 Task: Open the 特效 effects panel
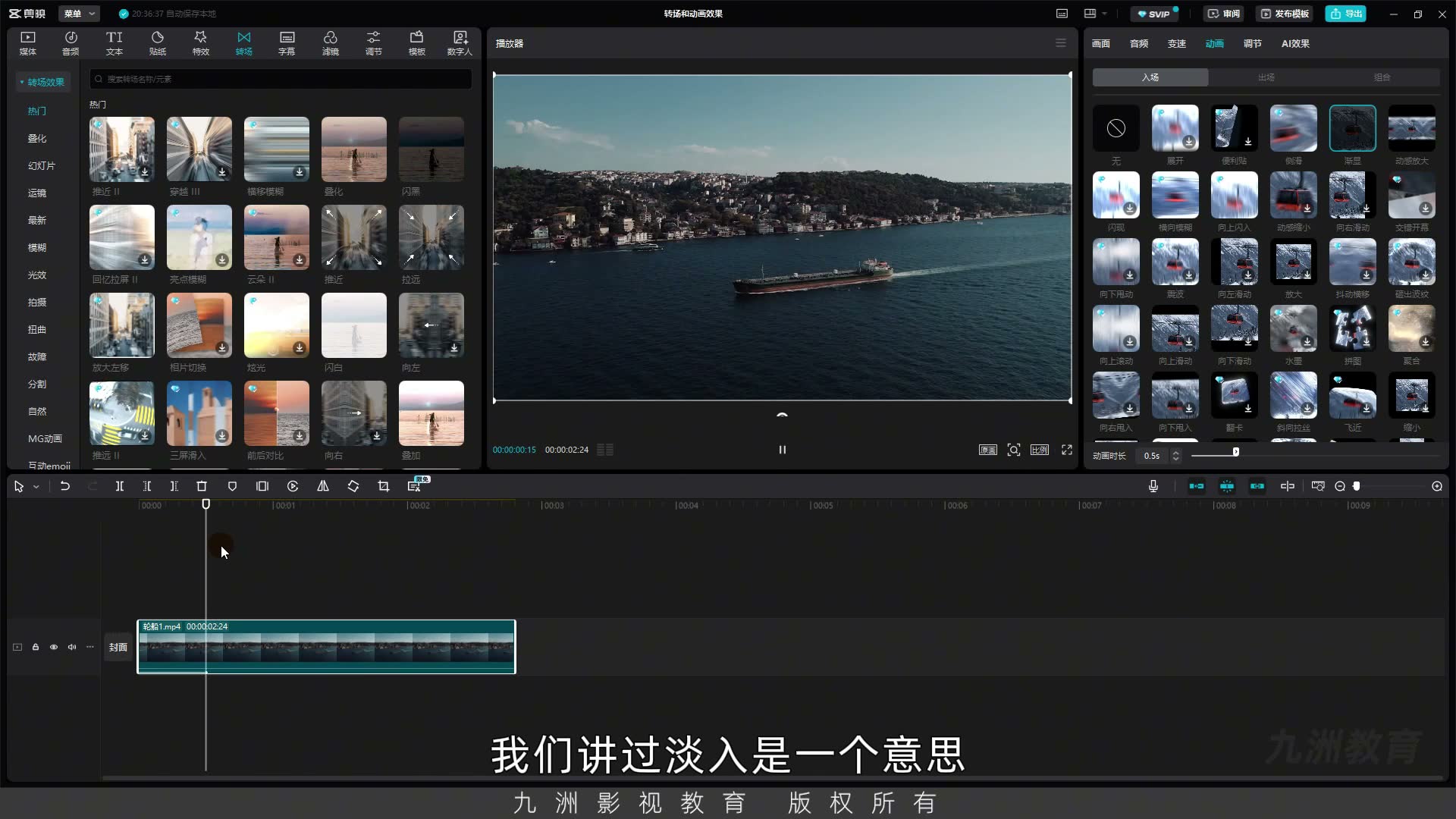click(x=200, y=43)
